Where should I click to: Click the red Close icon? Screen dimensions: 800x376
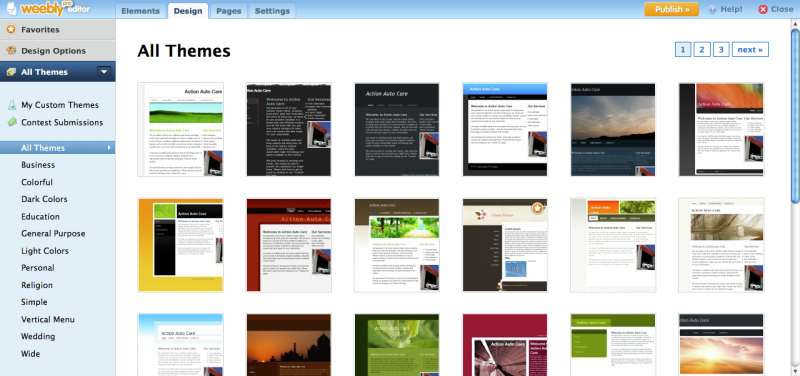(763, 9)
